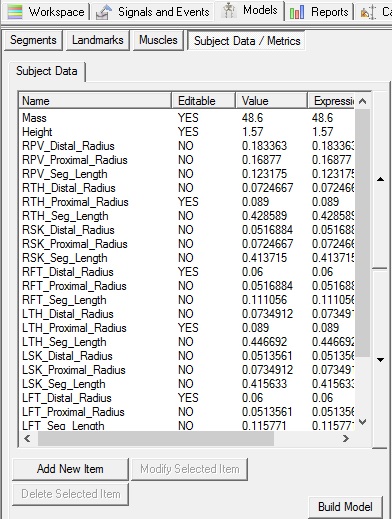The image size is (392, 519).
Task: Select the LTH_Proximal_Radius row
Action: point(187,328)
